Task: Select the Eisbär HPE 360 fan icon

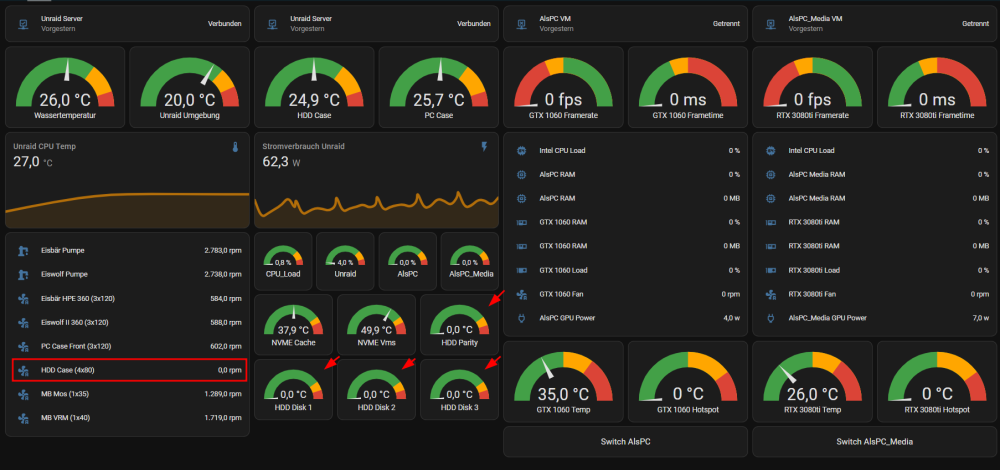Action: click(24, 298)
